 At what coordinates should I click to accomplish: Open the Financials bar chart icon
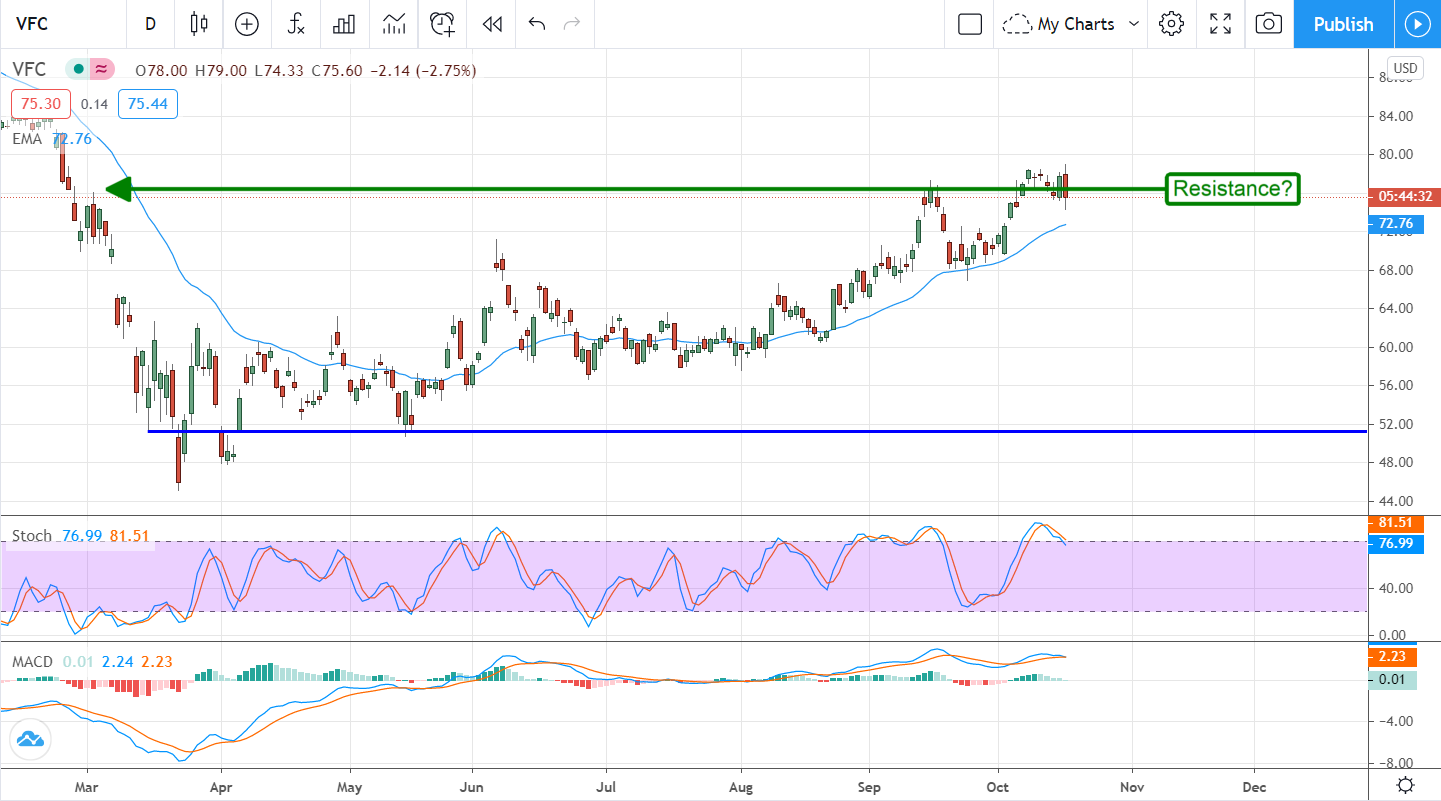tap(345, 24)
